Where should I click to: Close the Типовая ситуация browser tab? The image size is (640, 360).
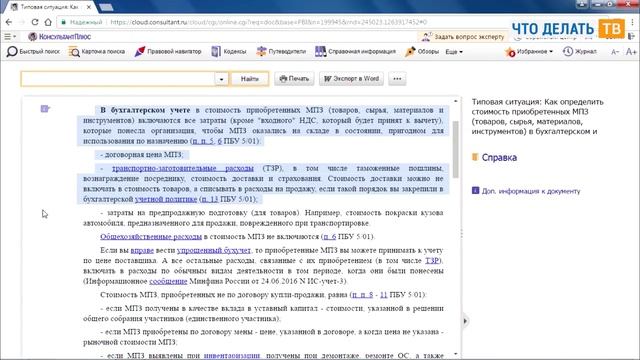pyautogui.click(x=89, y=7)
